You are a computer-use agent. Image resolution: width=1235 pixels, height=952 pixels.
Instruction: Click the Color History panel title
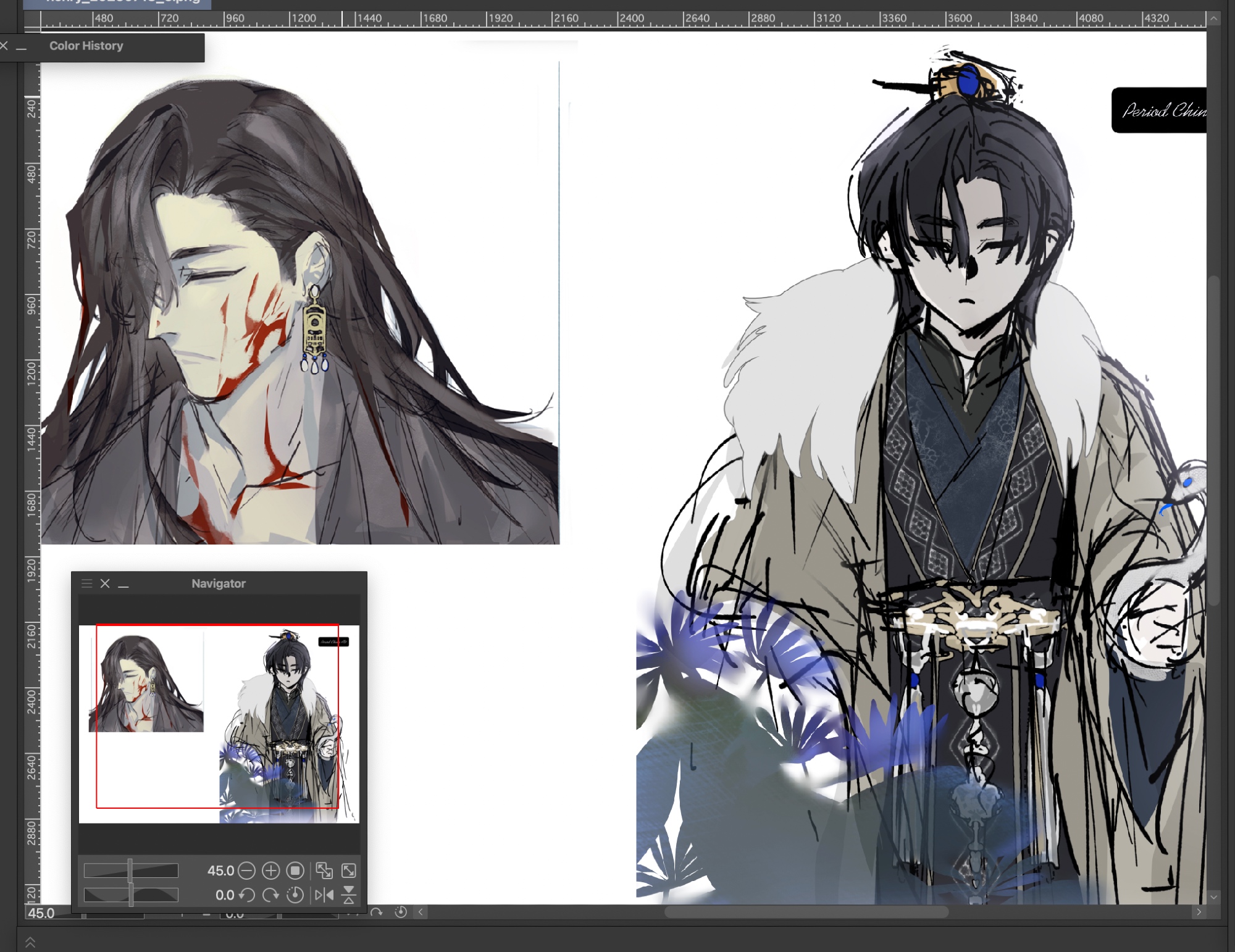(86, 46)
